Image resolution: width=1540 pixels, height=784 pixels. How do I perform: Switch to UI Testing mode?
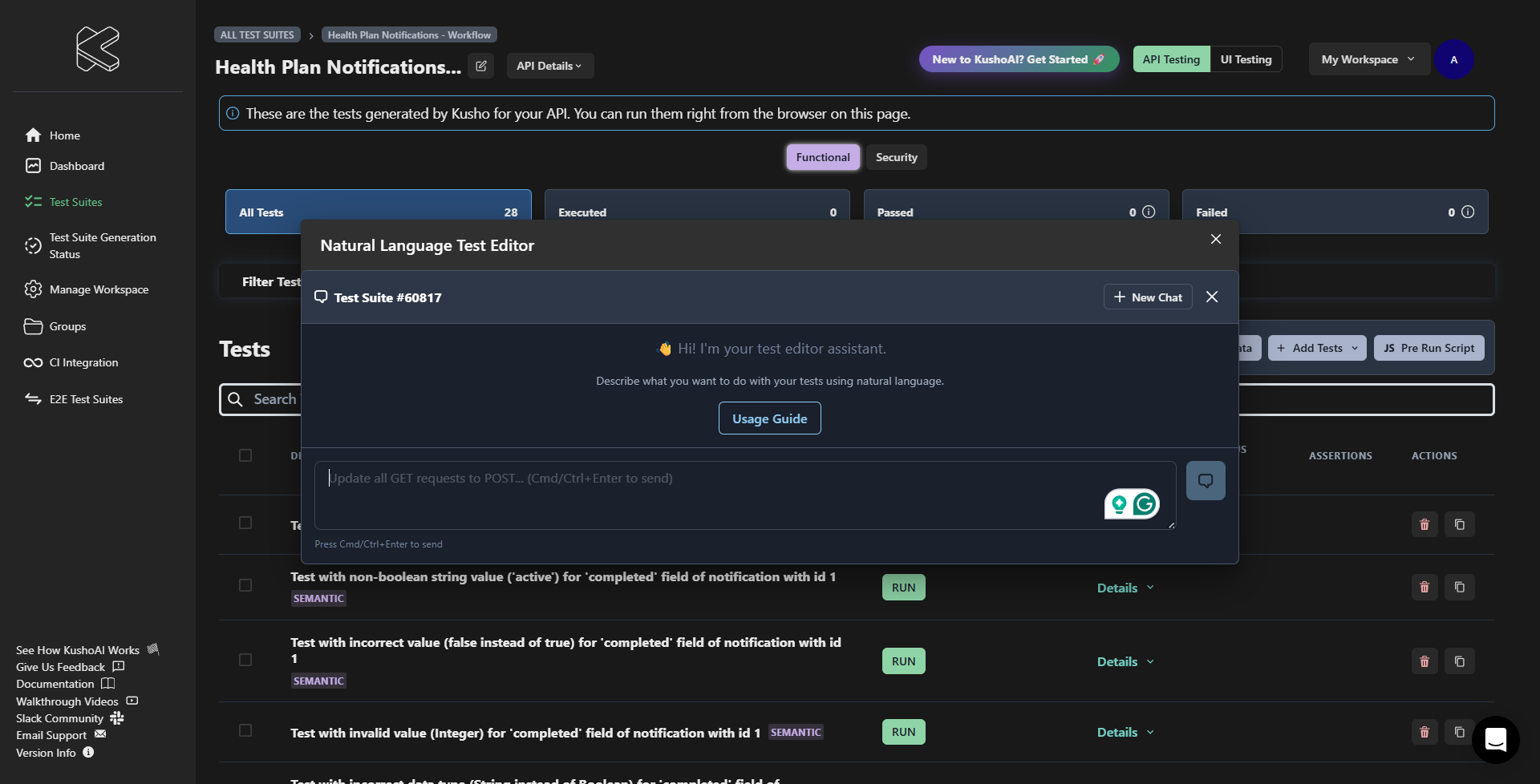tap(1245, 59)
